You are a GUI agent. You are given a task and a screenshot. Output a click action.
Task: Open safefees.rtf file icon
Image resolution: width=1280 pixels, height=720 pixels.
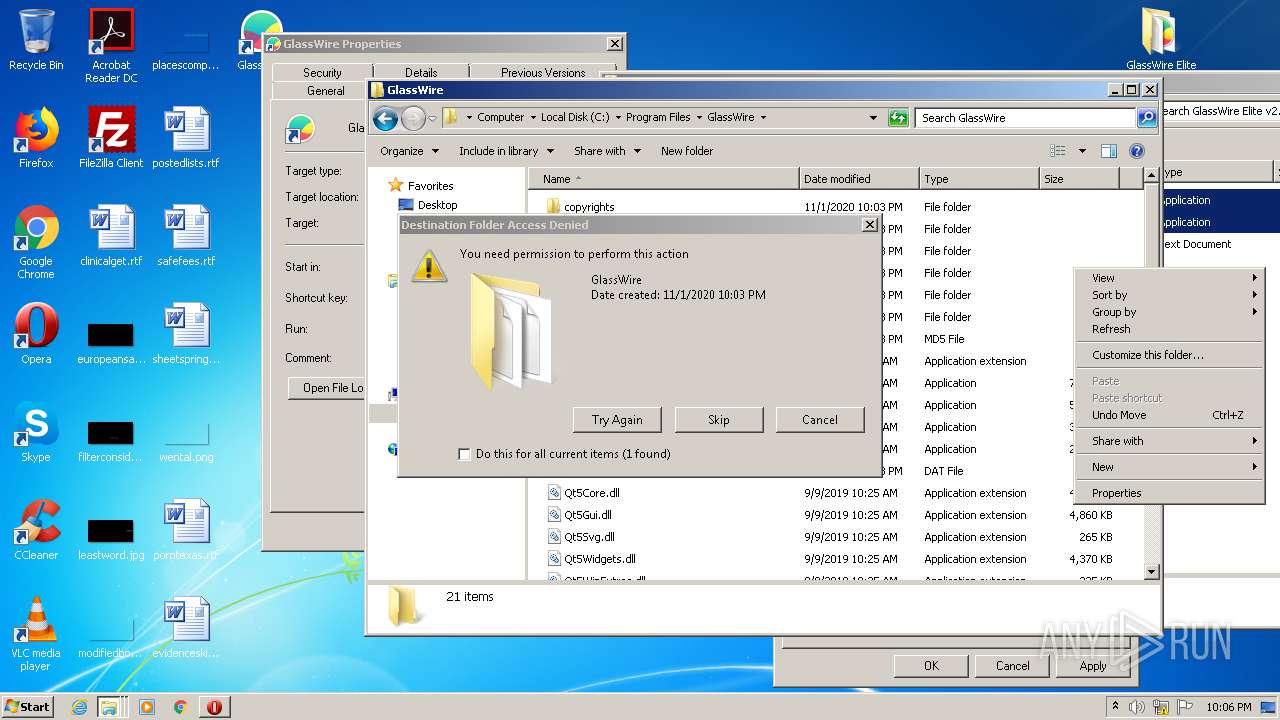pyautogui.click(x=186, y=236)
